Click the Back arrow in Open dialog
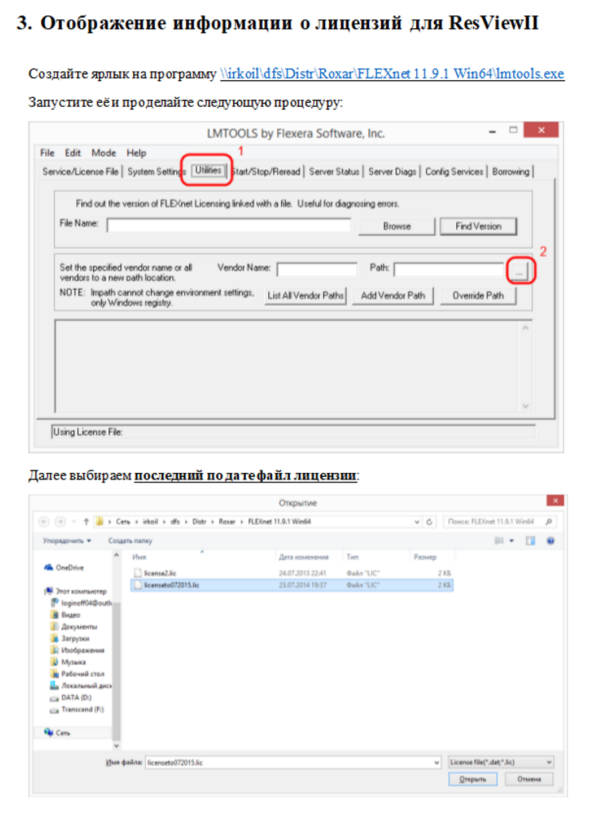 (x=44, y=521)
